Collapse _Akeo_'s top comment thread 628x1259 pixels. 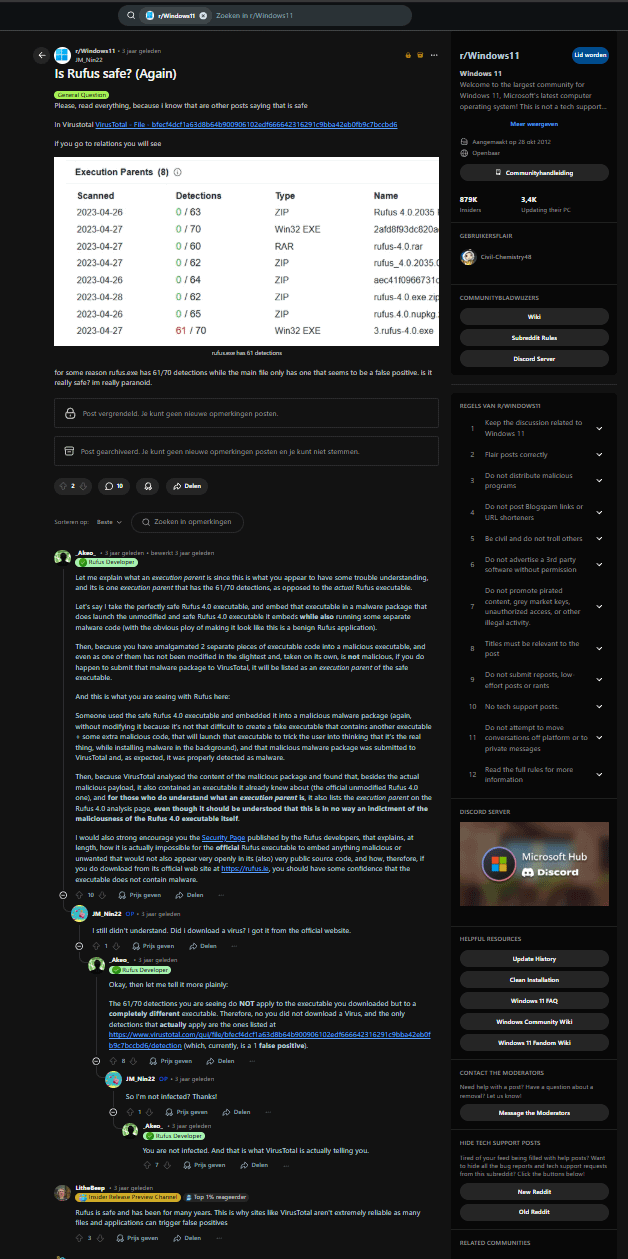[x=64, y=894]
